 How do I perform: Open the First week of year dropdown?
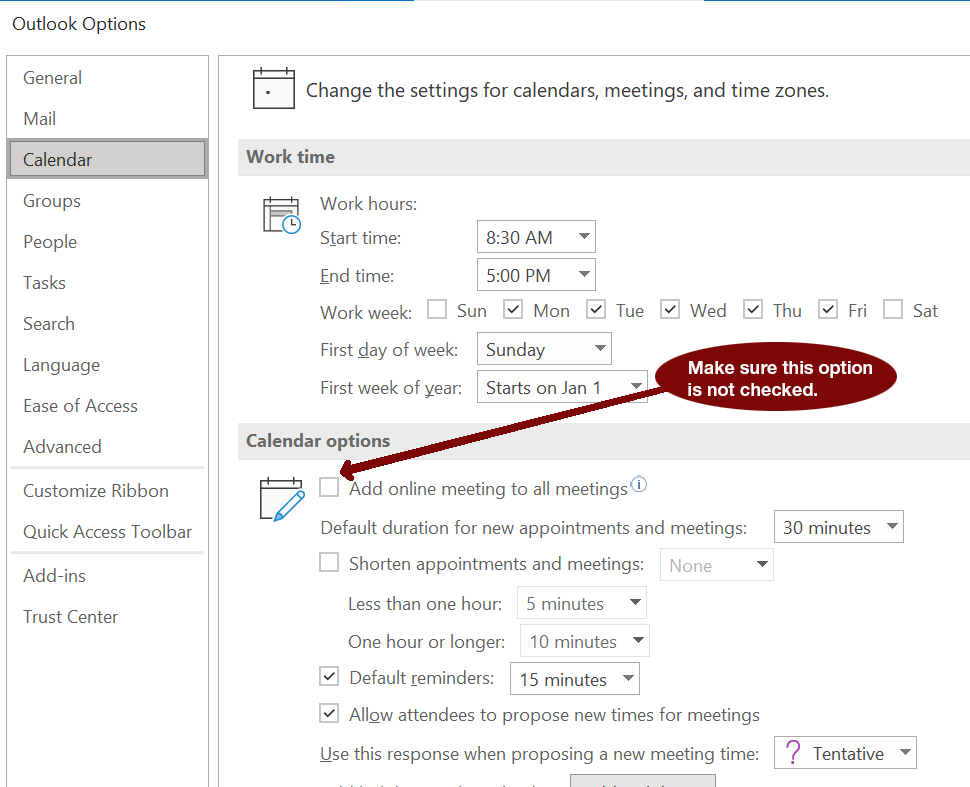point(562,387)
